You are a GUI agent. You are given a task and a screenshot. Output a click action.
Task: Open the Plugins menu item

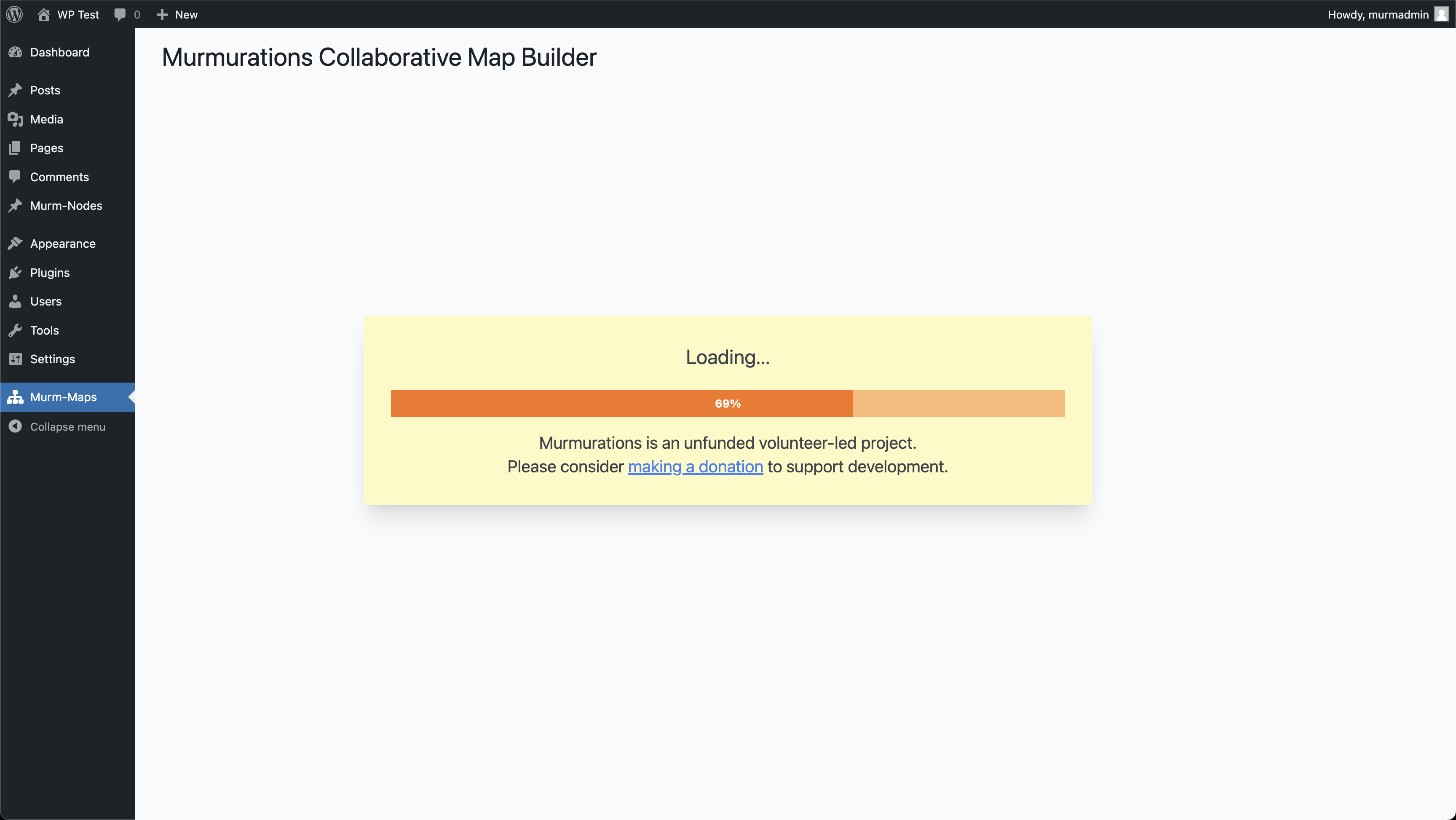coord(67,273)
